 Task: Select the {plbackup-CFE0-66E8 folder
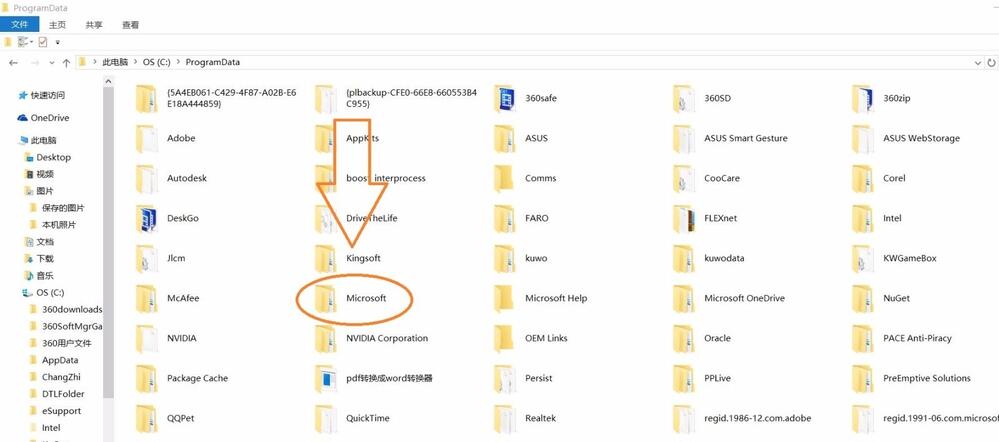click(396, 98)
